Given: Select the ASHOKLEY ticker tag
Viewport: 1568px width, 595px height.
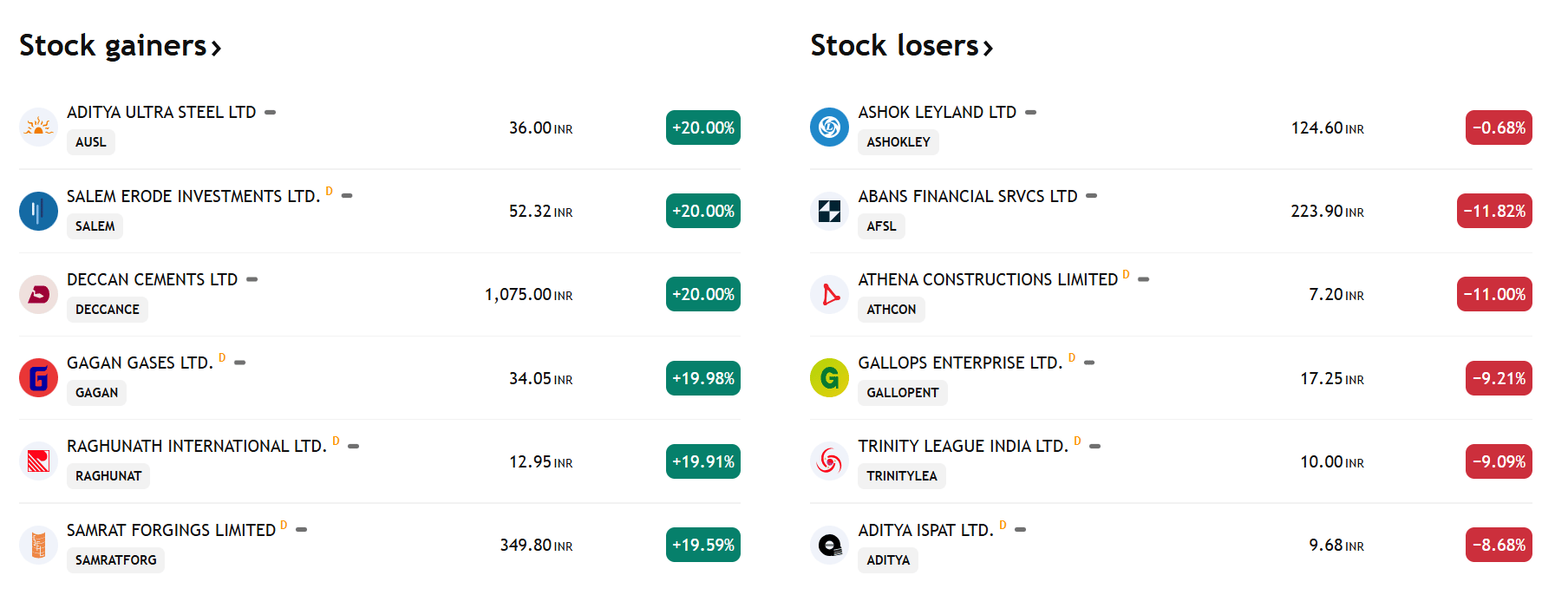Looking at the screenshot, I should tap(898, 142).
